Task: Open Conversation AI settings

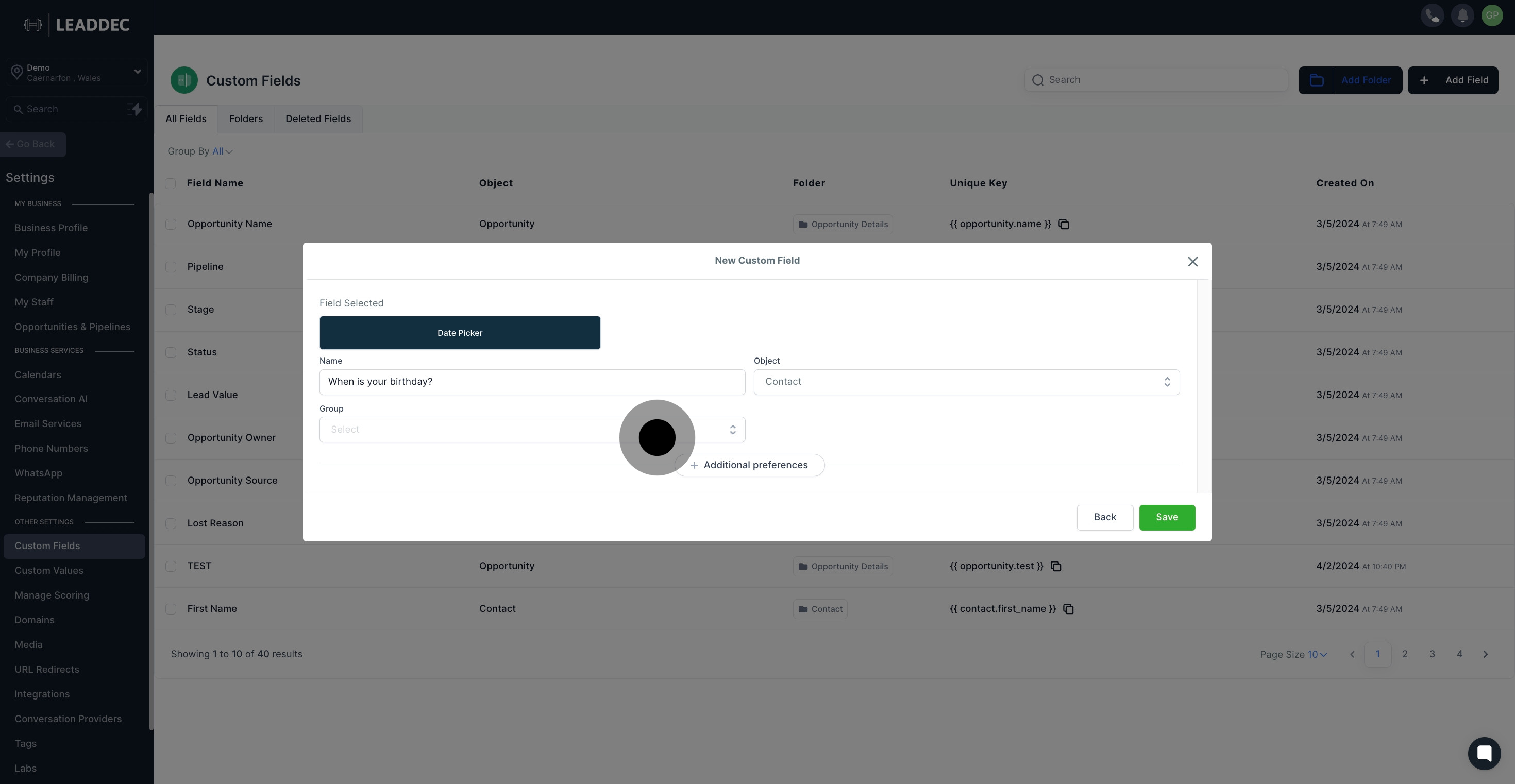Action: pos(50,399)
